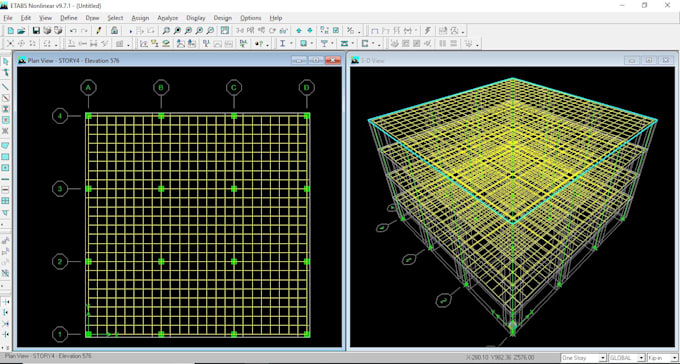This screenshot has width=680, height=364.
Task: Run analysis with the lightning bolt icon
Action: [428, 31]
